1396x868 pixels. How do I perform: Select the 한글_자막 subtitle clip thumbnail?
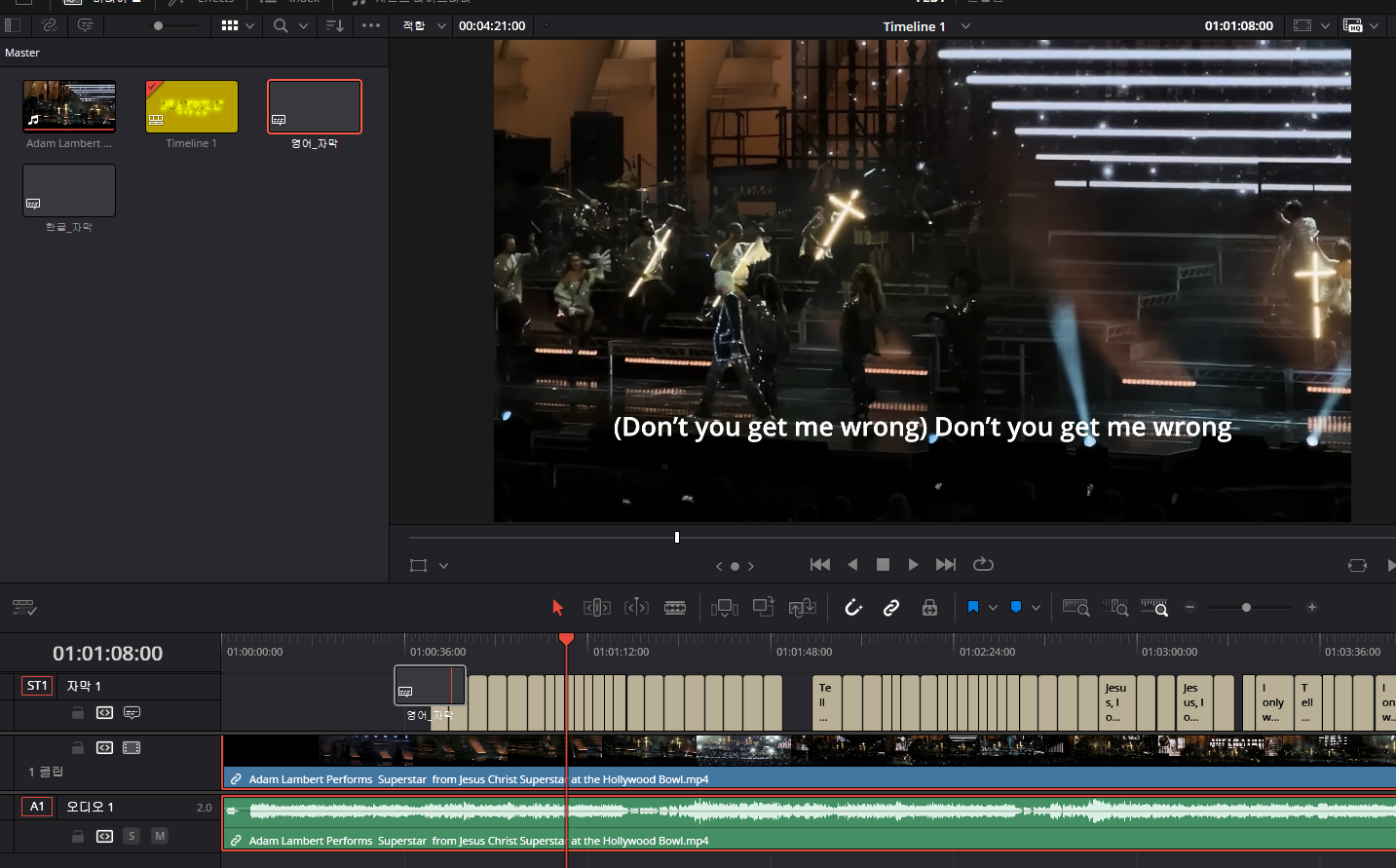[69, 190]
